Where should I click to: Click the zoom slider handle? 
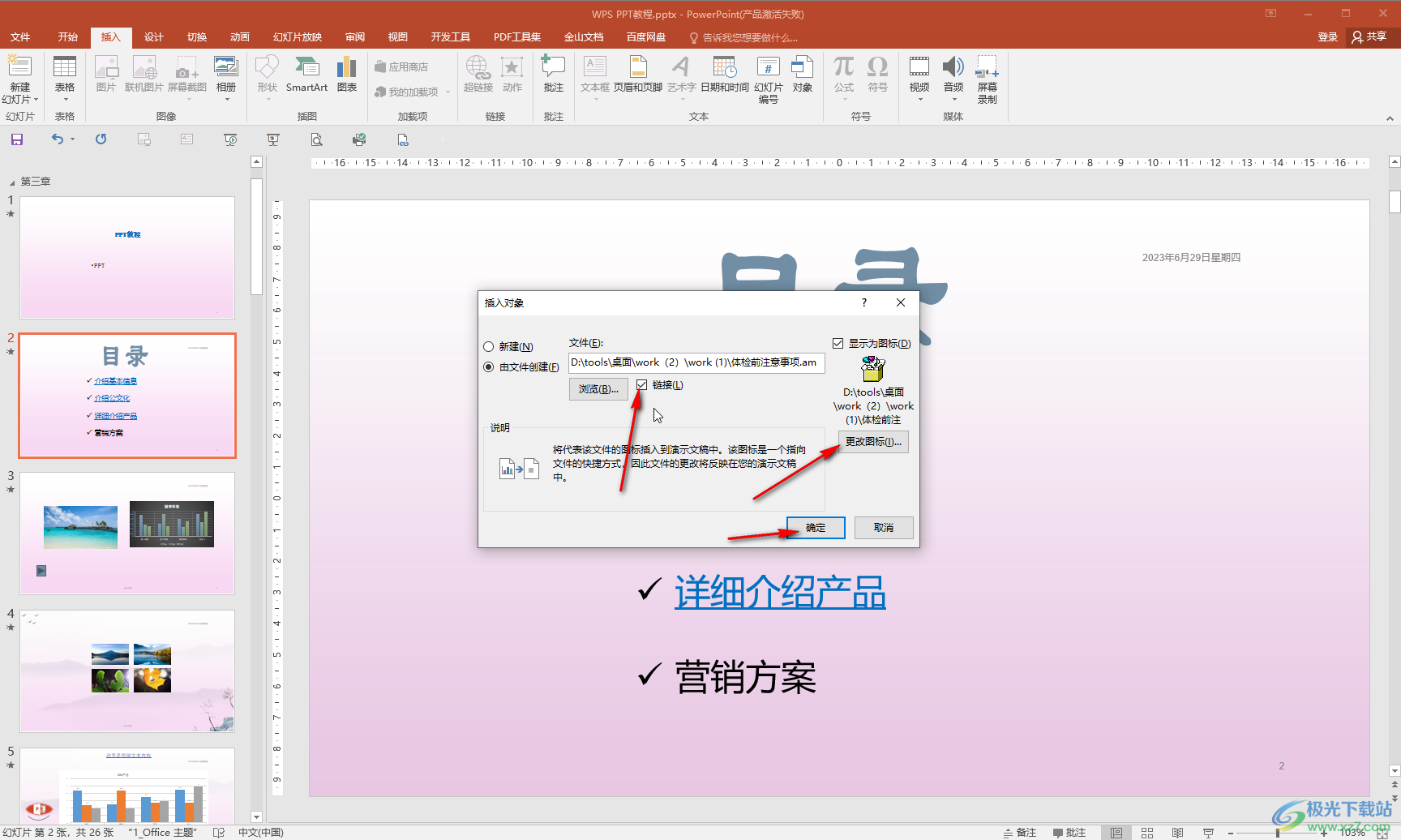tap(1278, 833)
